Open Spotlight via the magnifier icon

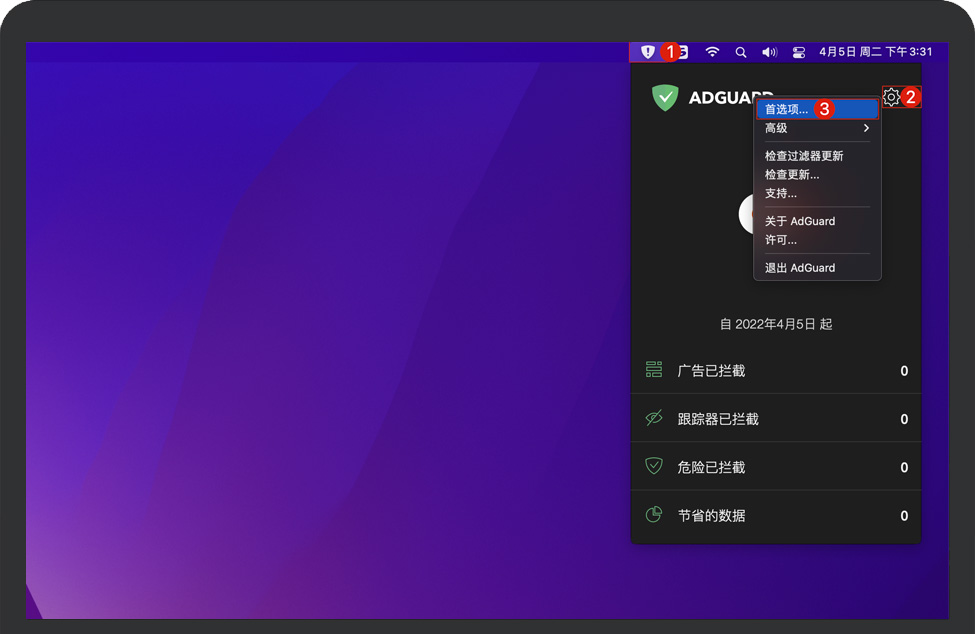(x=741, y=51)
